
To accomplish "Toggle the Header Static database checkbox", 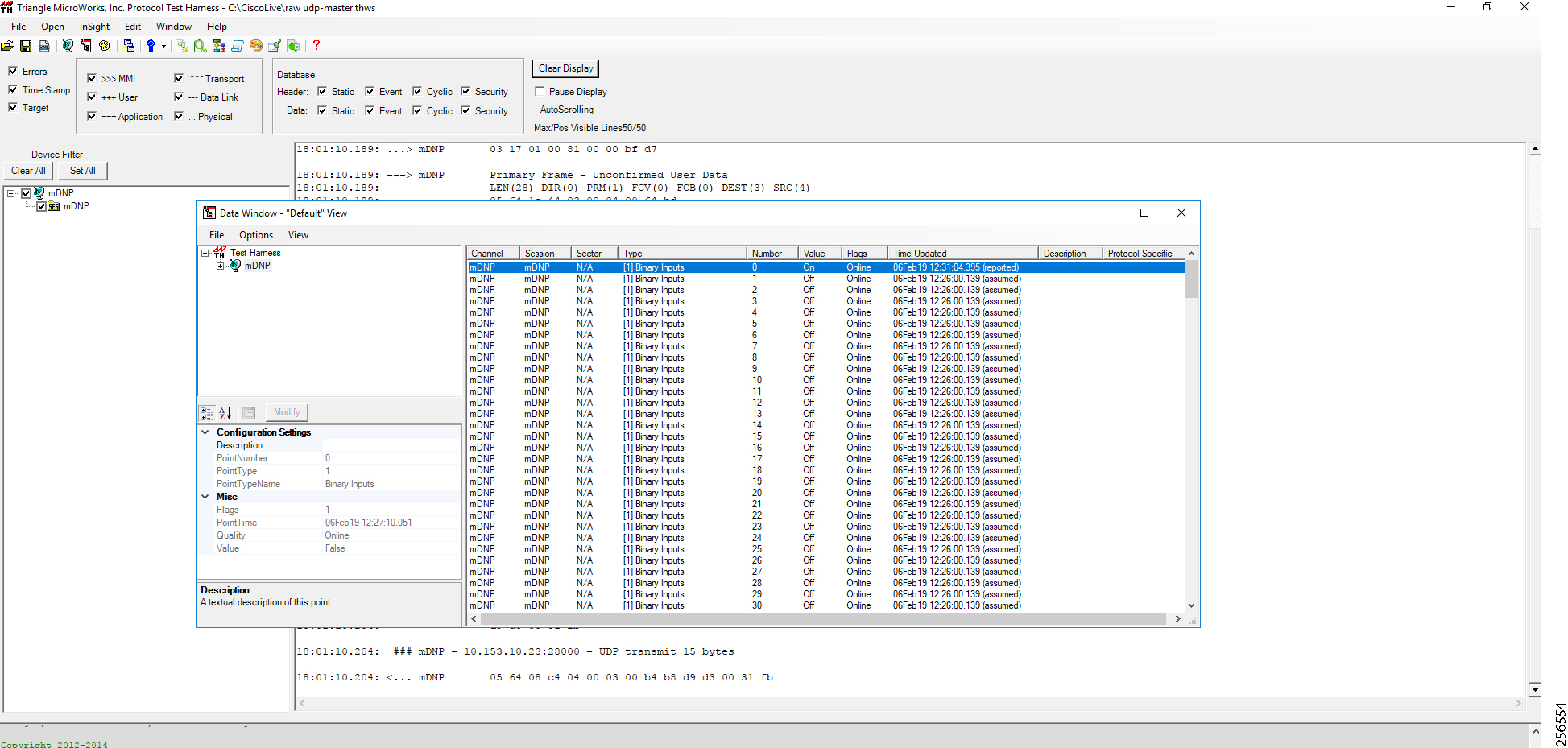I will (x=322, y=91).
